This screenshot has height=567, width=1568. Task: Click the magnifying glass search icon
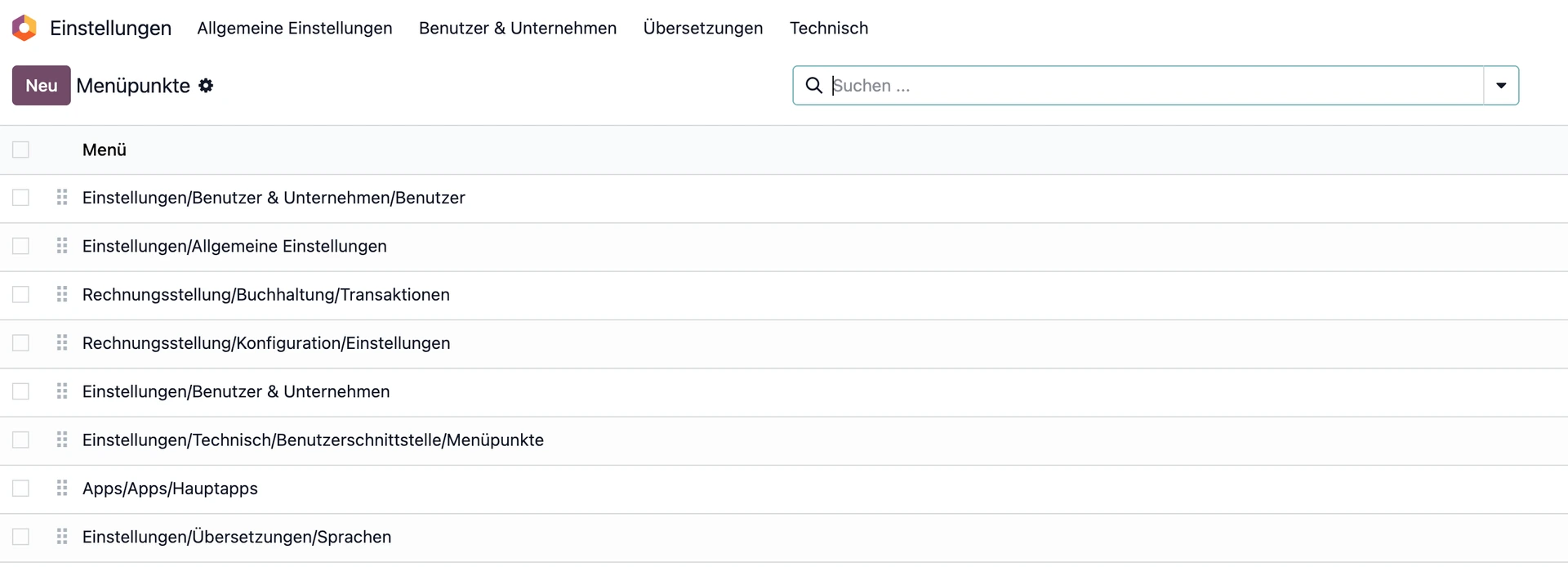click(x=813, y=86)
